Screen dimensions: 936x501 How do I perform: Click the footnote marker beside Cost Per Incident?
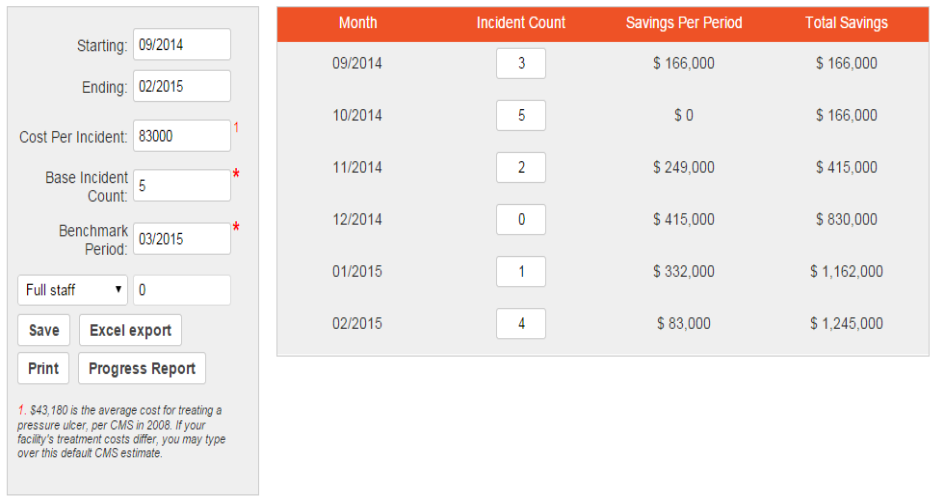(x=236, y=127)
